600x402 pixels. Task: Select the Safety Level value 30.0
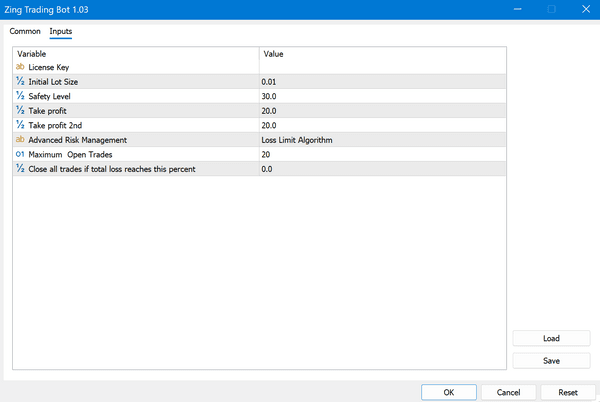(x=380, y=95)
